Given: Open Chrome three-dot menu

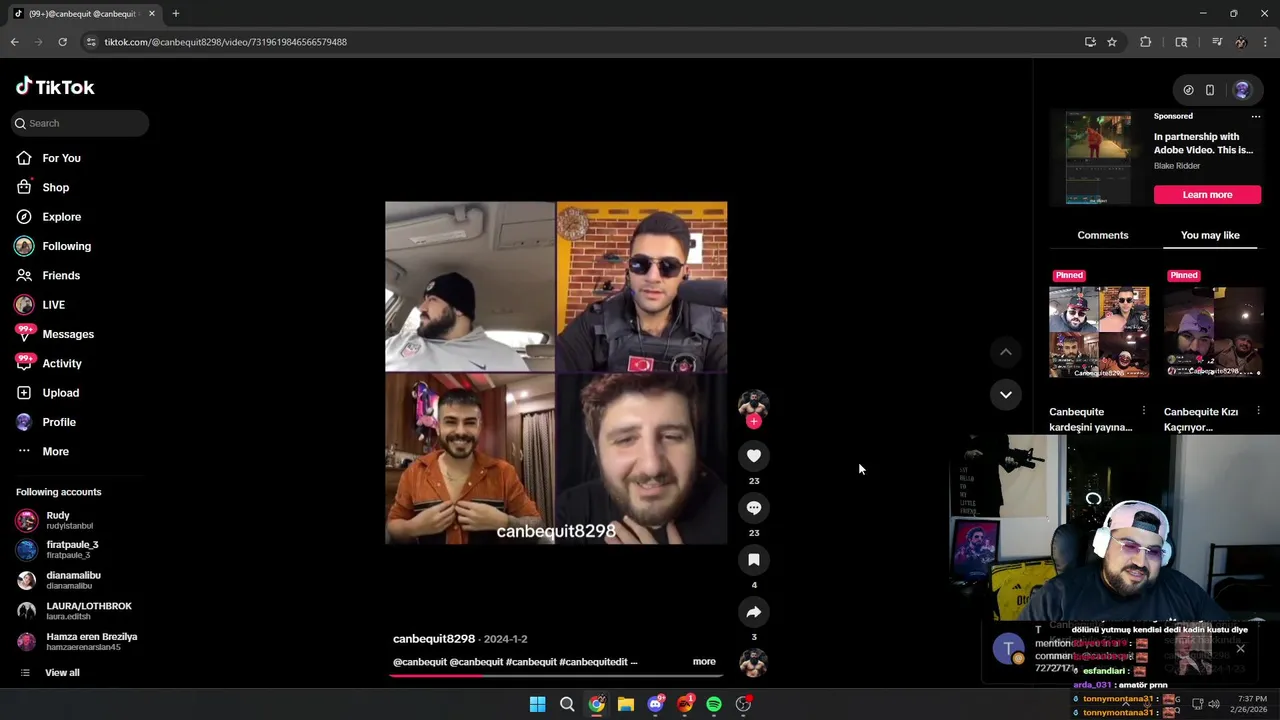Looking at the screenshot, I should point(1265,42).
